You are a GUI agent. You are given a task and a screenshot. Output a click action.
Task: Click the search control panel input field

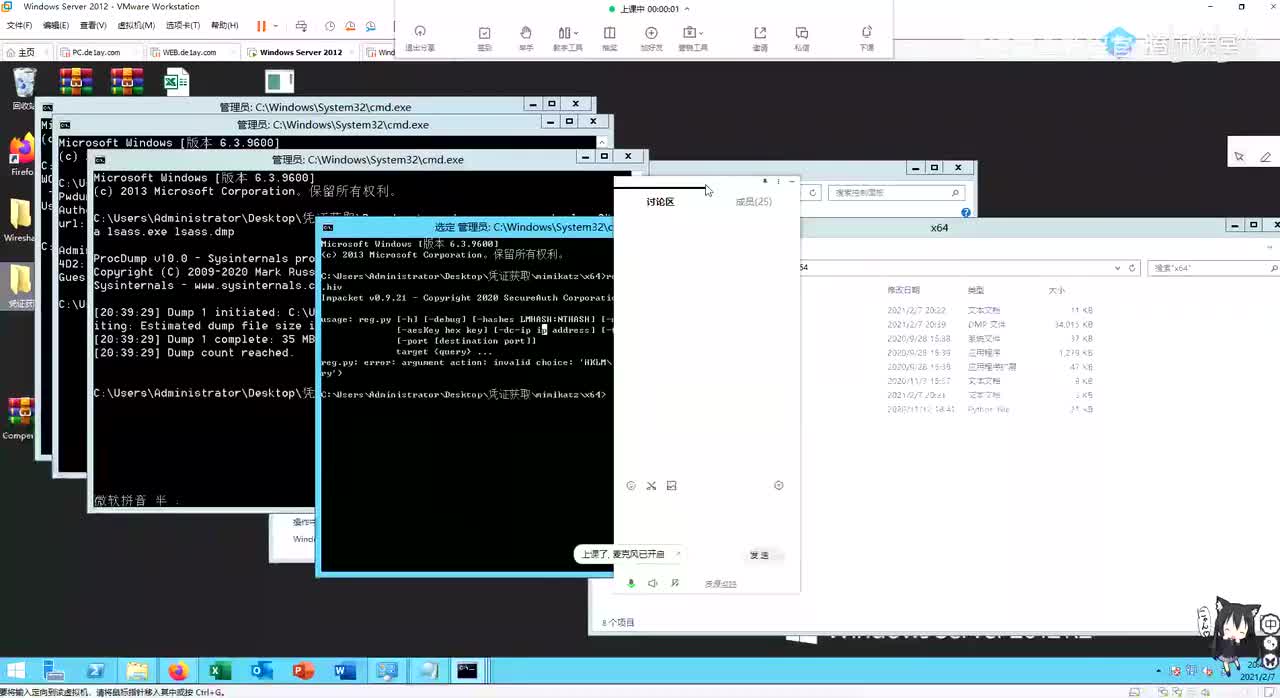pyautogui.click(x=898, y=193)
